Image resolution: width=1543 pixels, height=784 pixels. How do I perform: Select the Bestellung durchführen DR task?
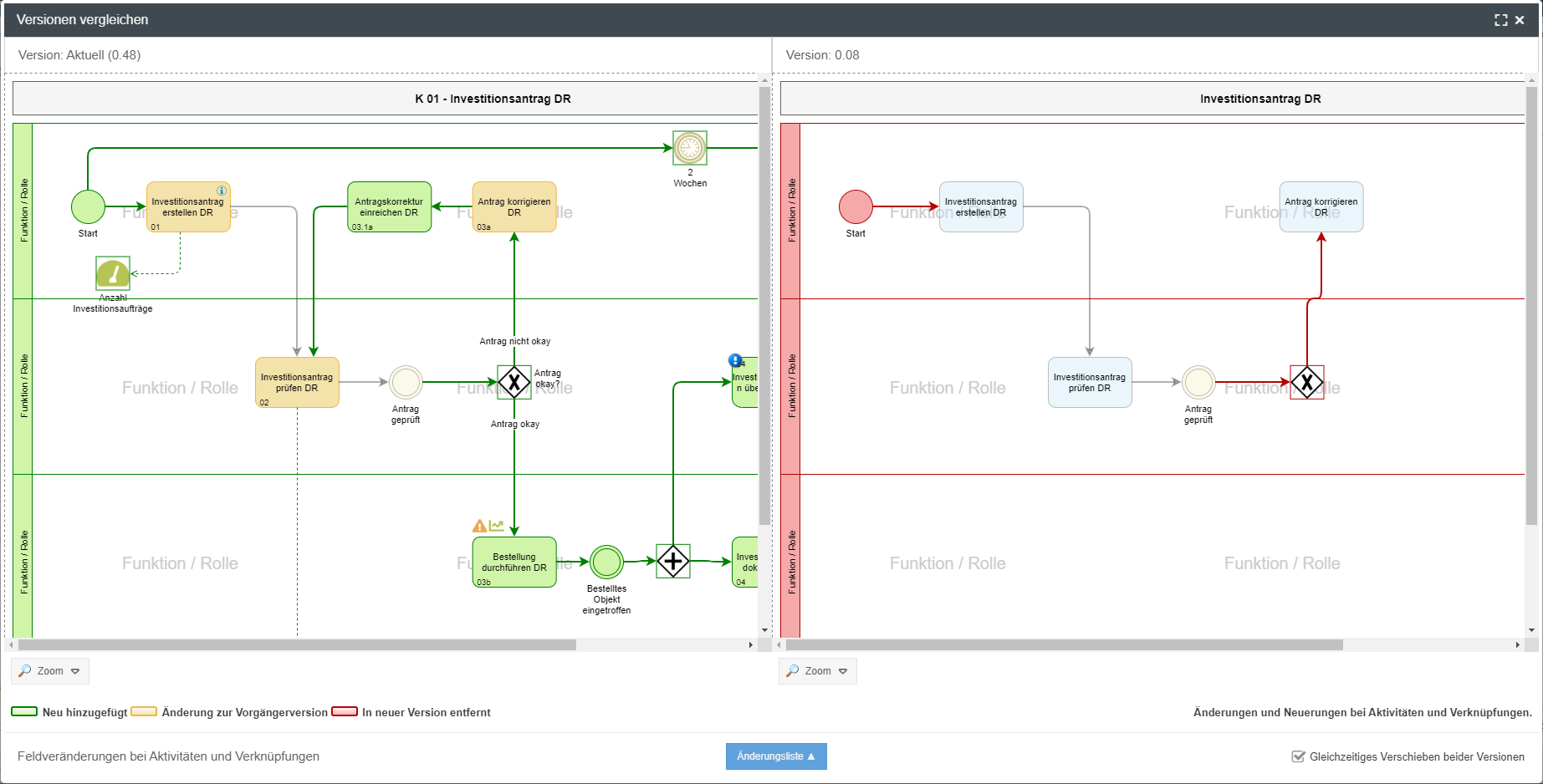pos(514,562)
